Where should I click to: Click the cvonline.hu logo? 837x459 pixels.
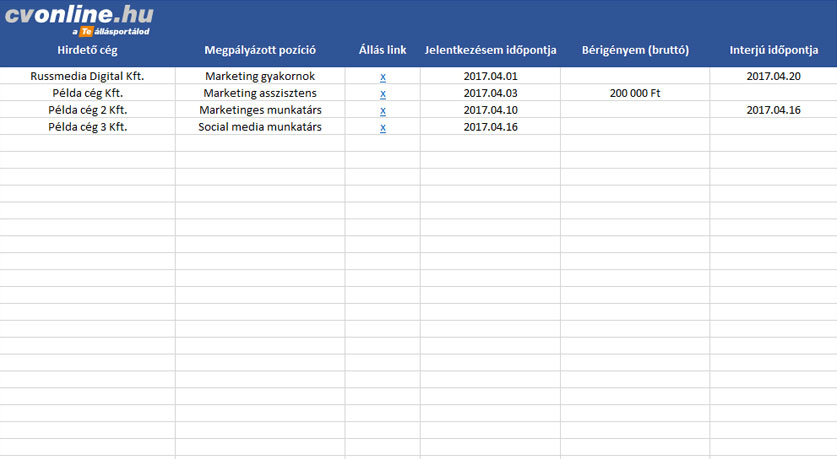click(x=80, y=18)
